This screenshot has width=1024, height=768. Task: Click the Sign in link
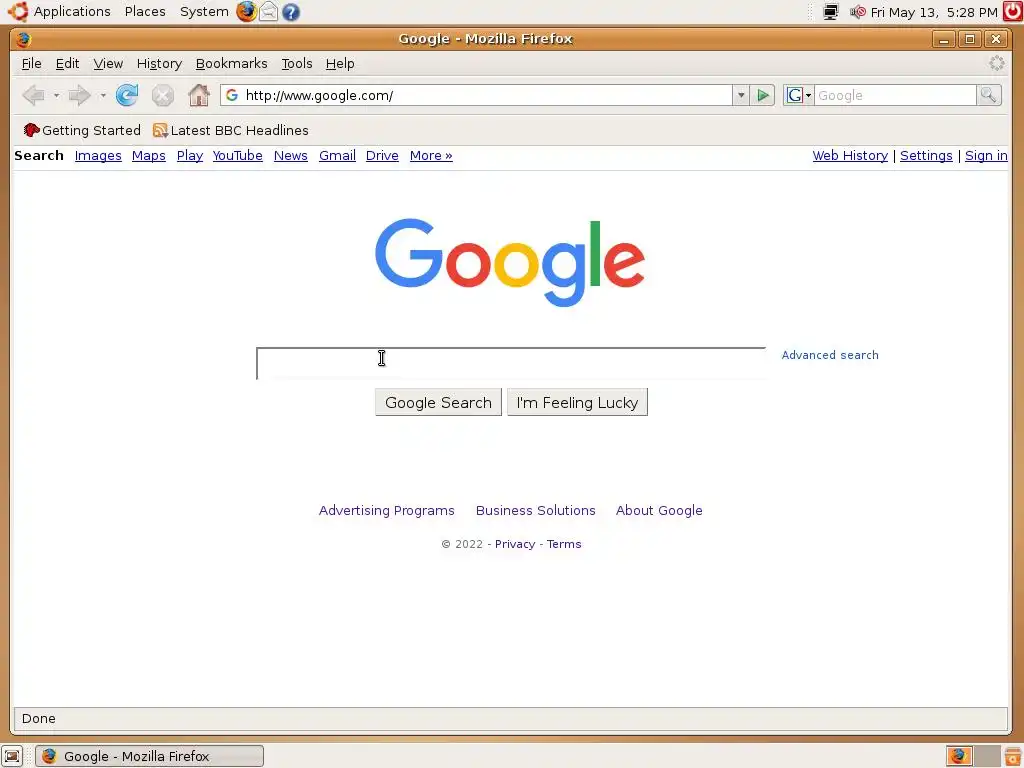tap(986, 155)
